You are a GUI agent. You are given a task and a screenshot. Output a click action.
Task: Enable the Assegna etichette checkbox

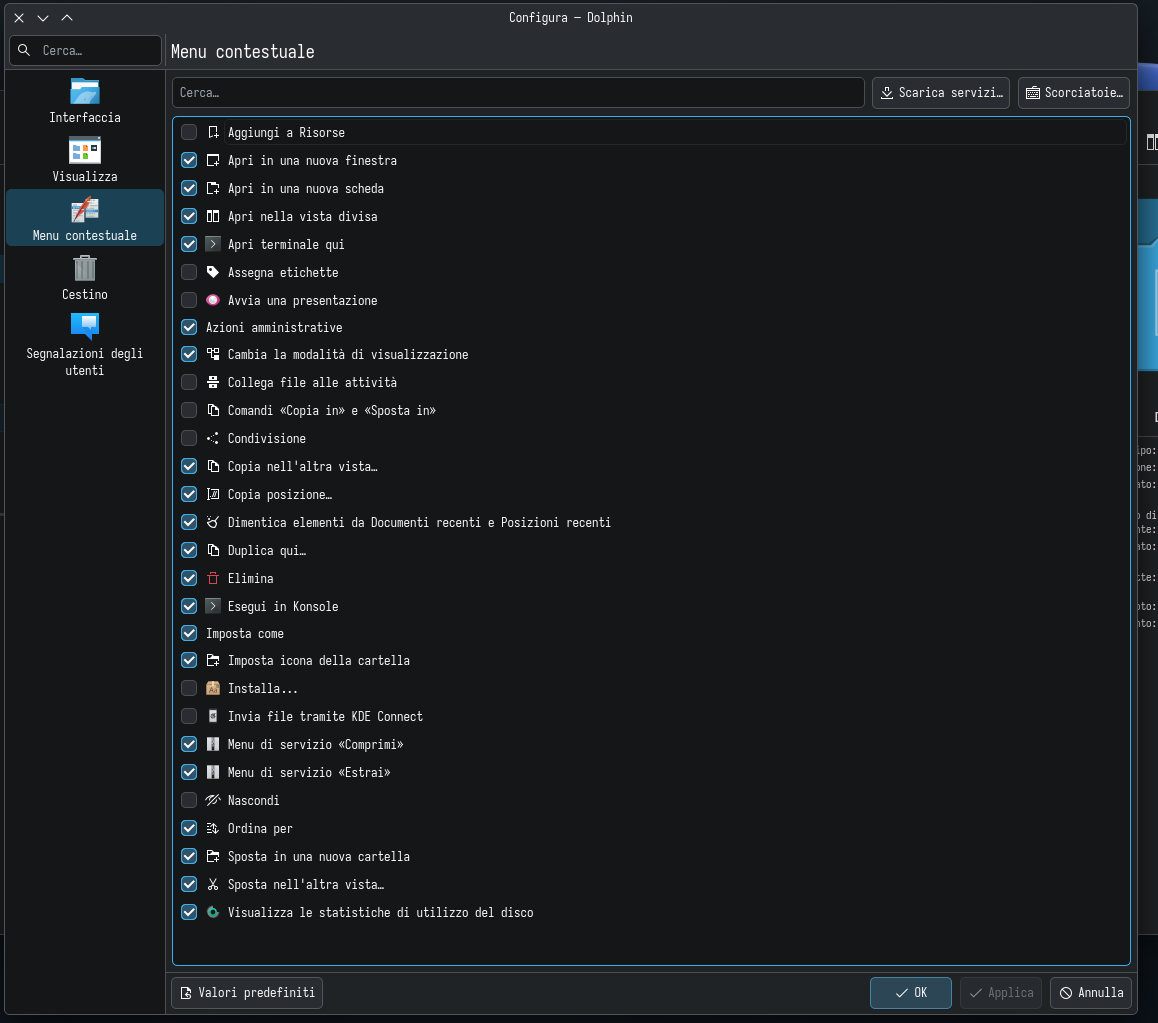click(189, 273)
